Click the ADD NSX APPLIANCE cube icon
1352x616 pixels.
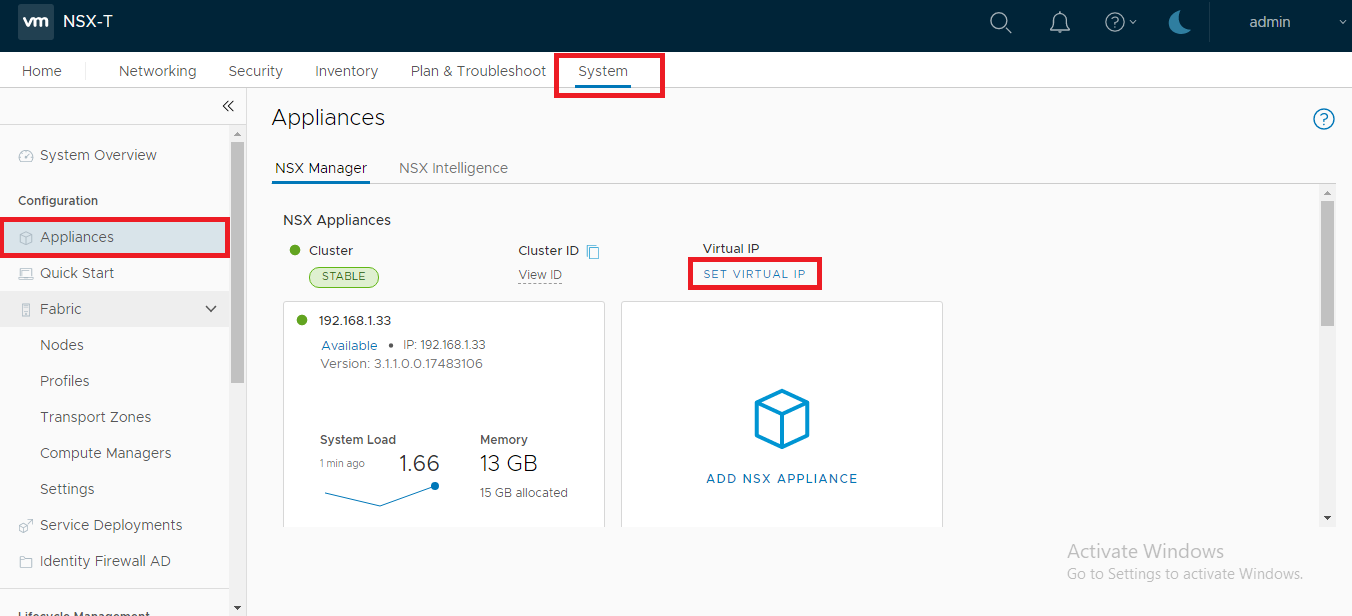coord(782,419)
